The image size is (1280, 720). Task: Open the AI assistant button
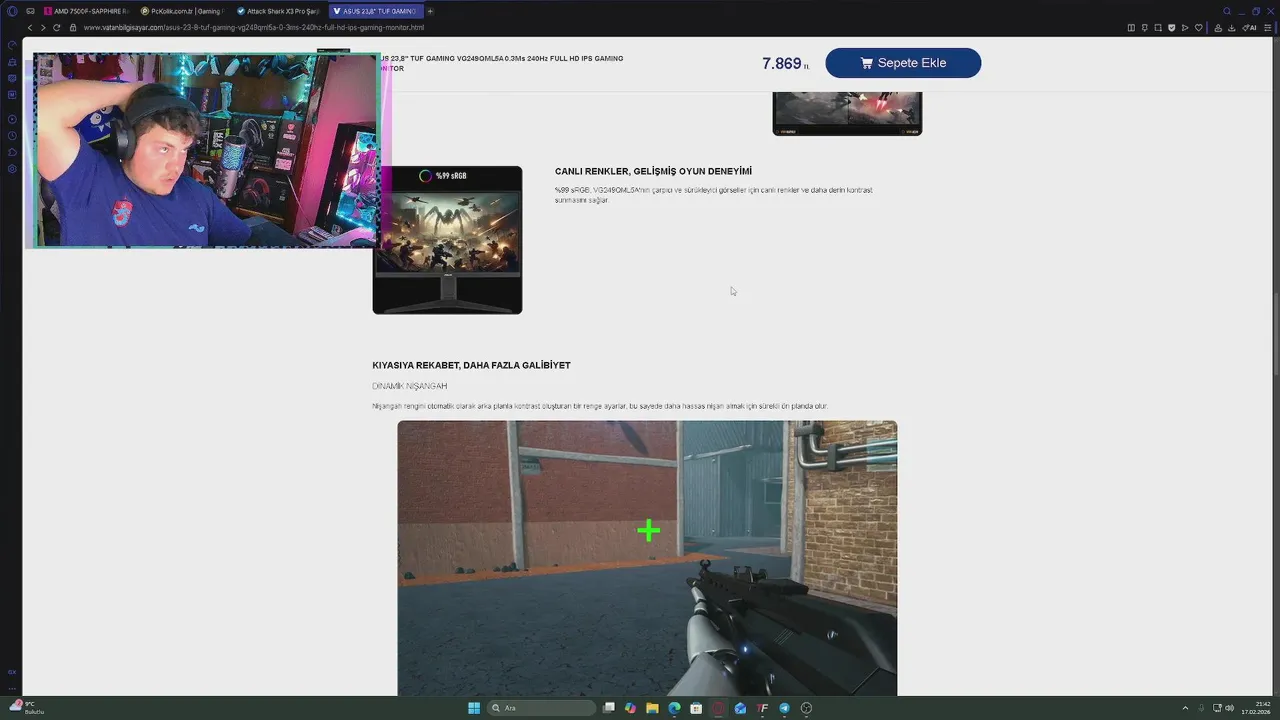tap(1250, 27)
